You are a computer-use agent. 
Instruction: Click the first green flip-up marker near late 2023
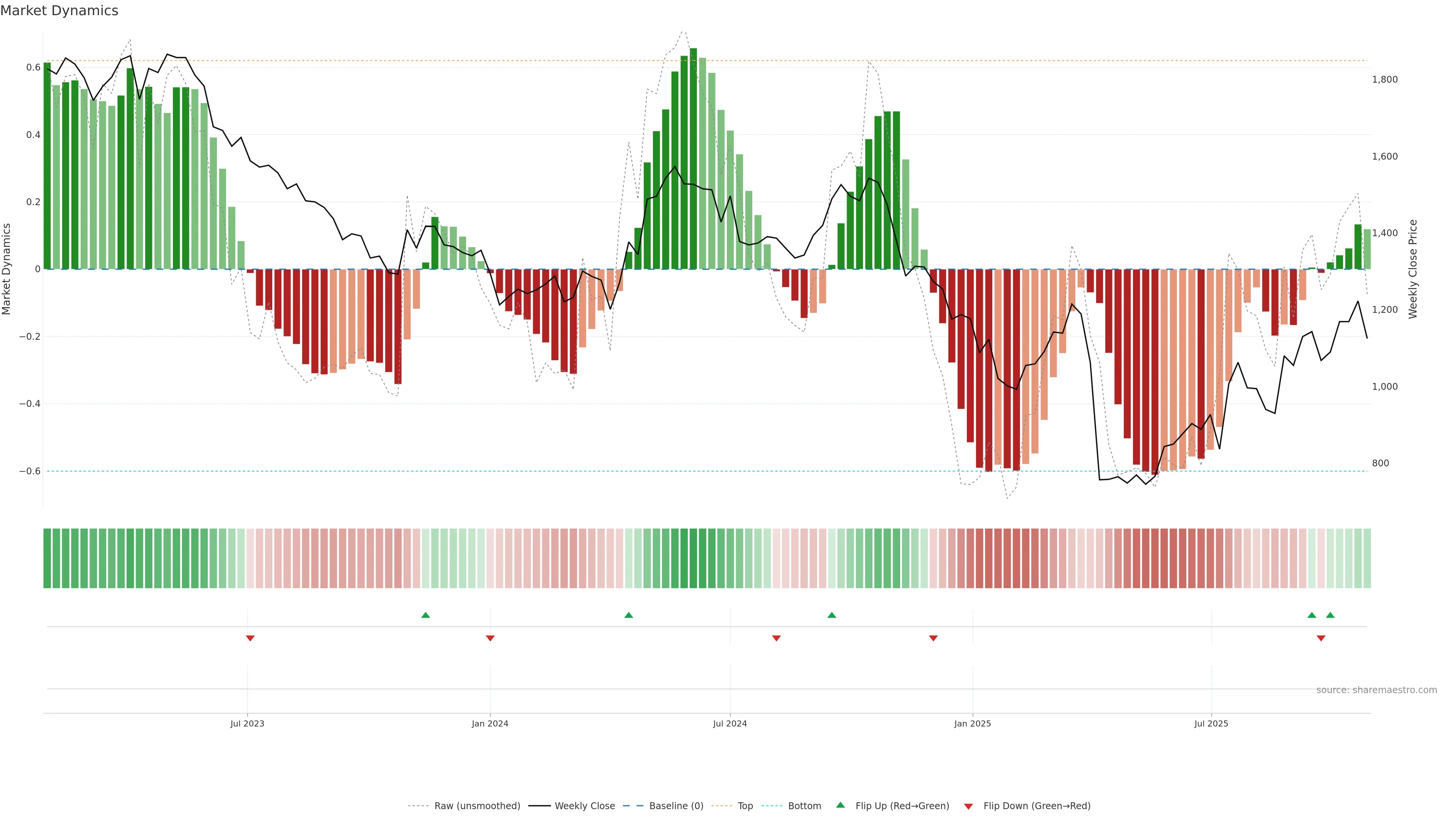425,615
